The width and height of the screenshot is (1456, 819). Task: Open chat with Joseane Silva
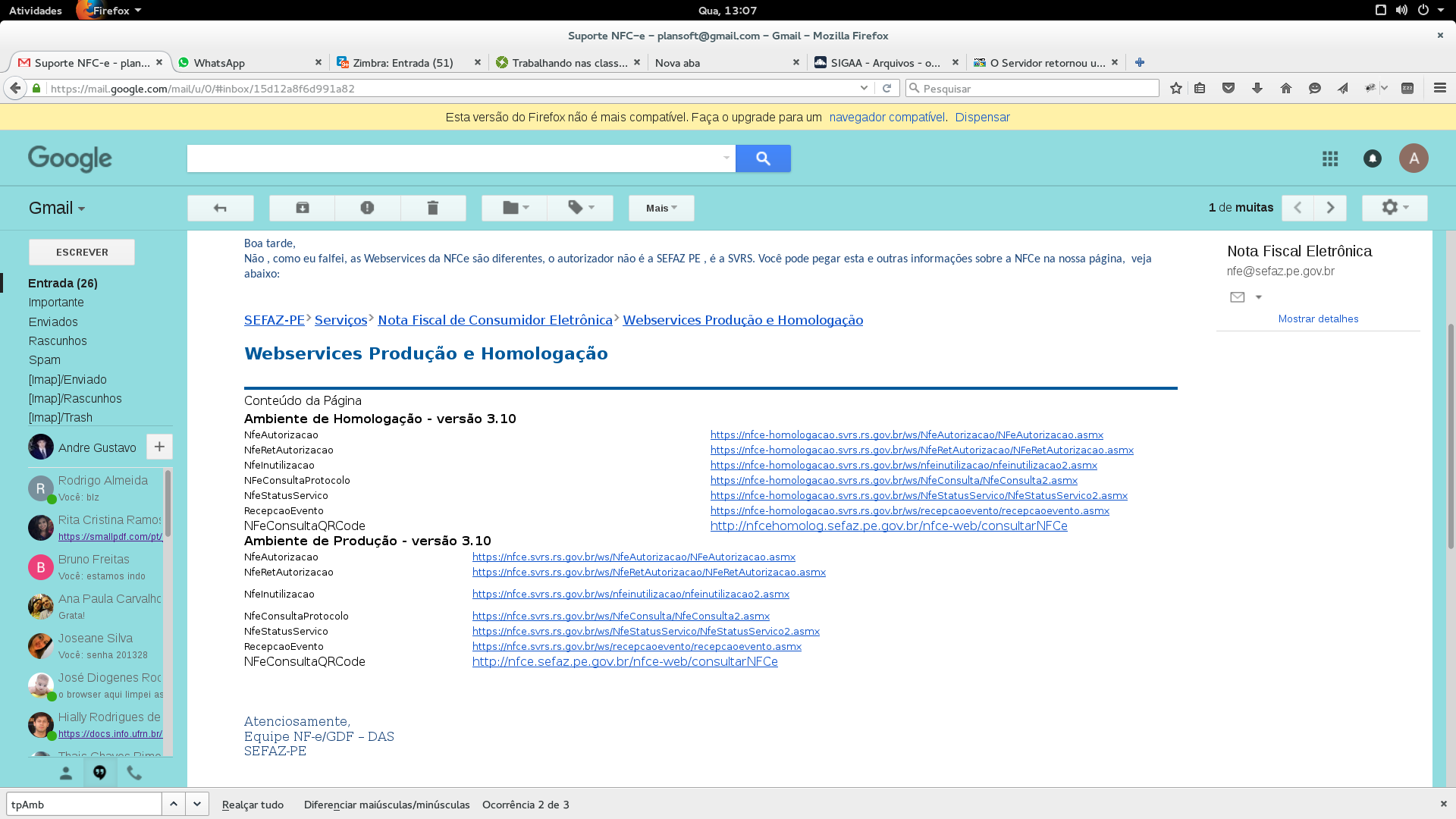point(96,645)
